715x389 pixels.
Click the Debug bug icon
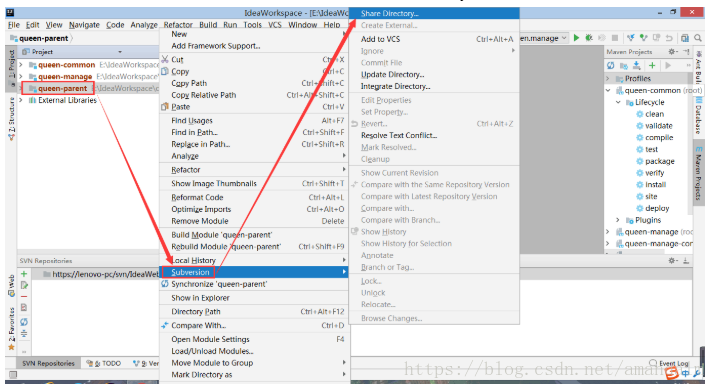click(x=589, y=38)
